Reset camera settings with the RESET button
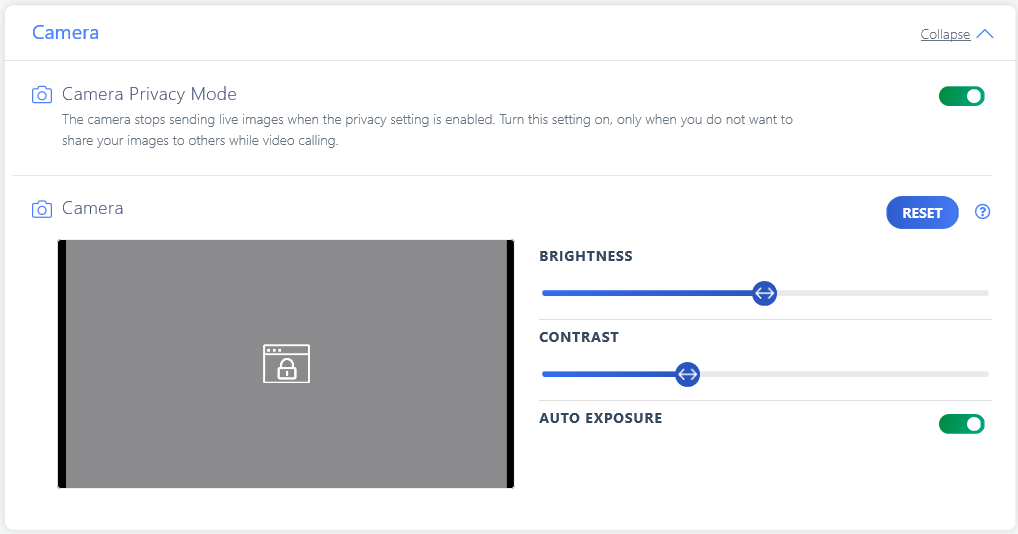 (x=922, y=212)
